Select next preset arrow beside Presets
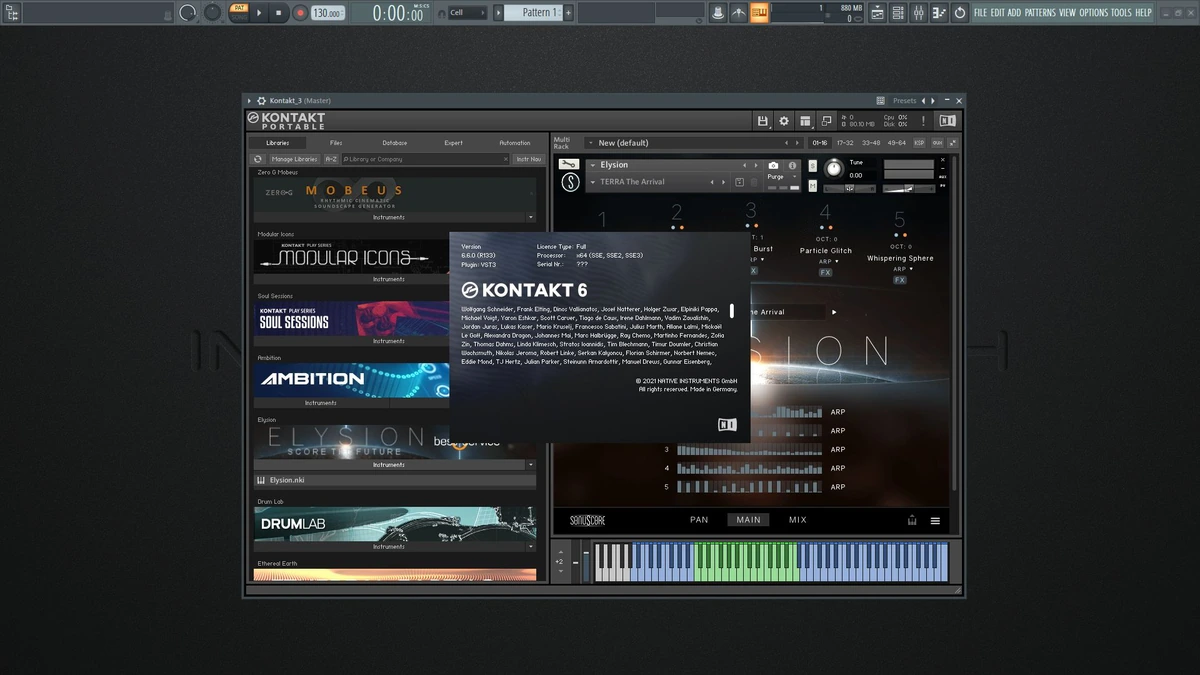 point(933,100)
